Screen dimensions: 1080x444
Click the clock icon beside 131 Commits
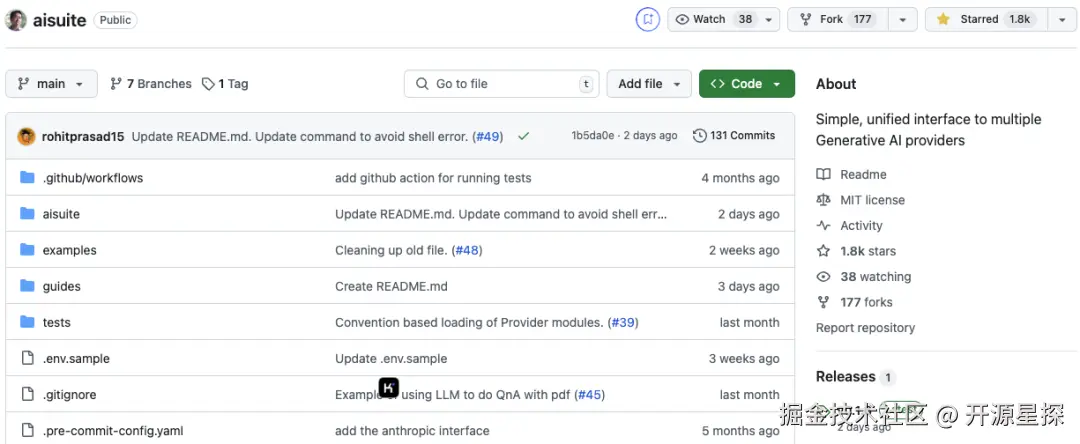click(700, 136)
